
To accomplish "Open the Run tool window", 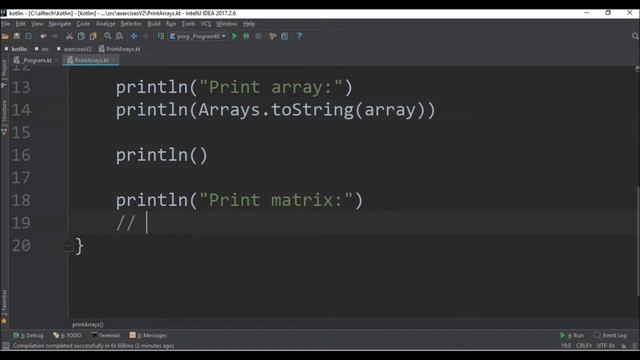I will point(572,336).
